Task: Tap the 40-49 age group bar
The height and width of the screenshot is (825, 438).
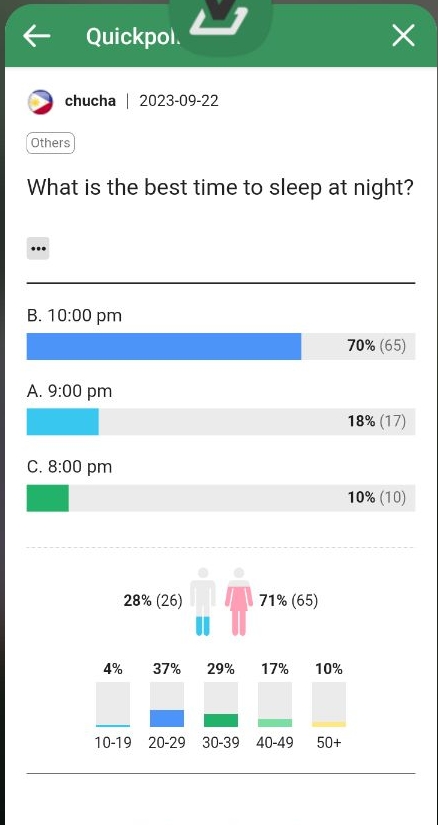Action: click(275, 705)
